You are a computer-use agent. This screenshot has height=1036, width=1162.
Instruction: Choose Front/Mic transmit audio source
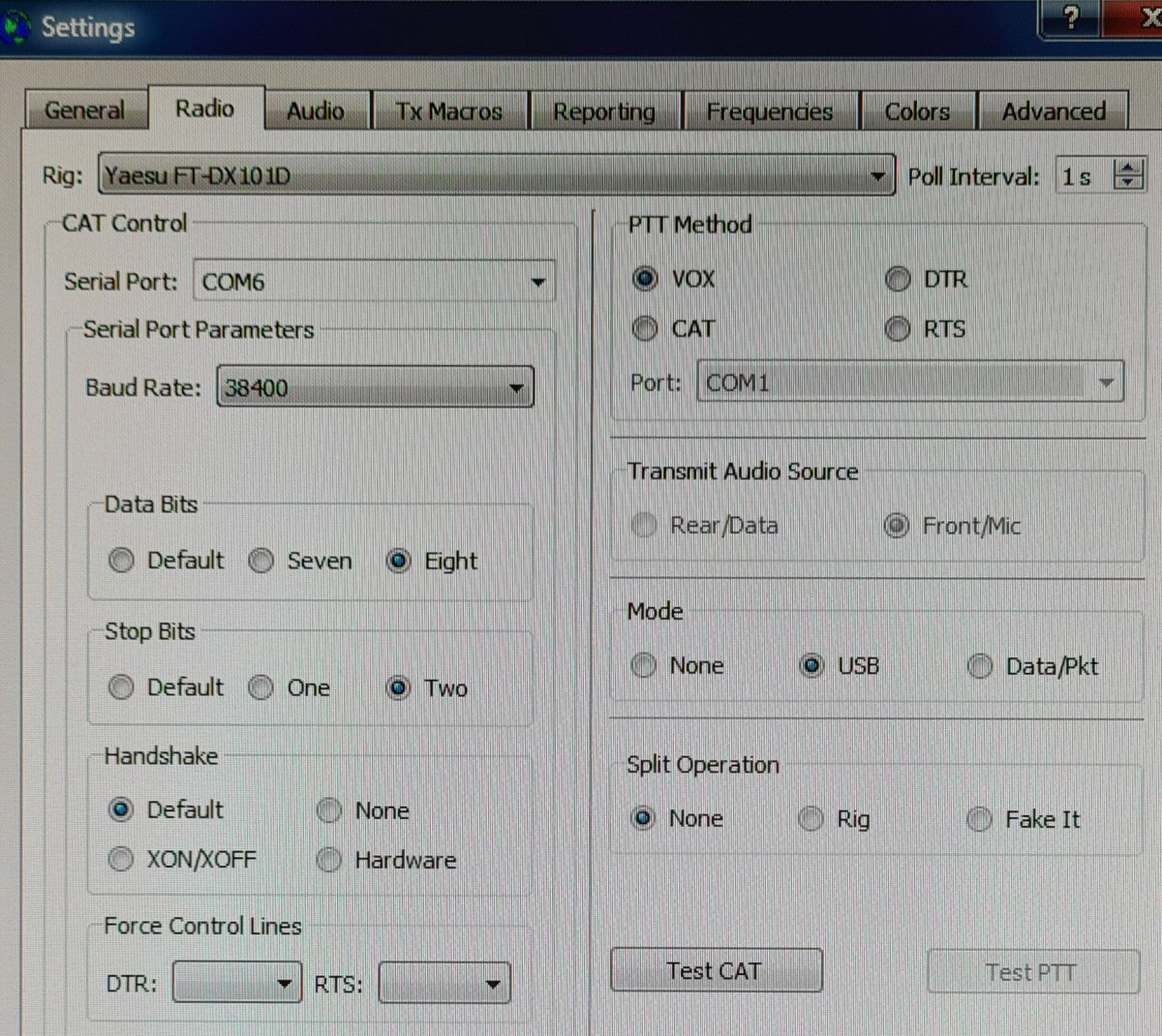click(953, 526)
